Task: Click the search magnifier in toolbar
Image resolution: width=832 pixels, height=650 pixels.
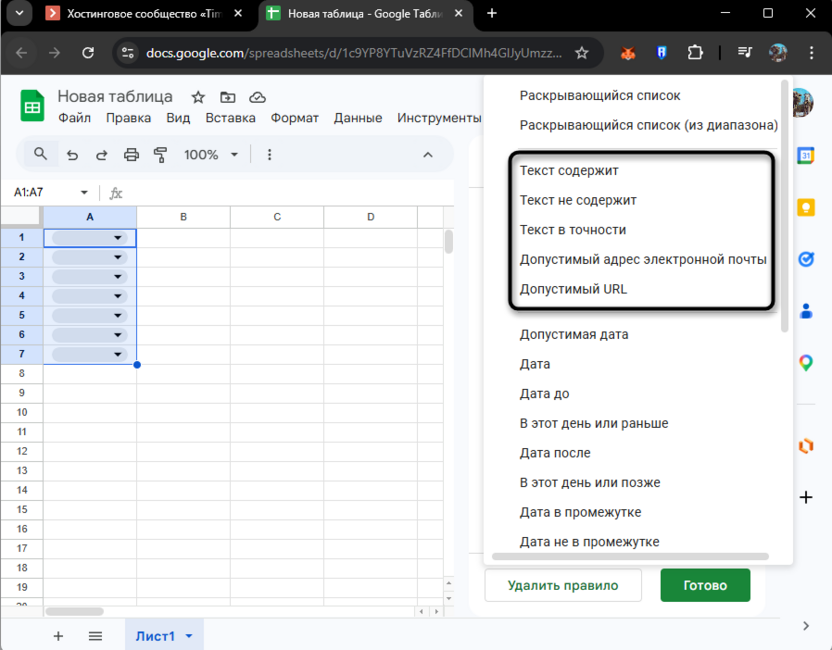Action: pyautogui.click(x=41, y=154)
